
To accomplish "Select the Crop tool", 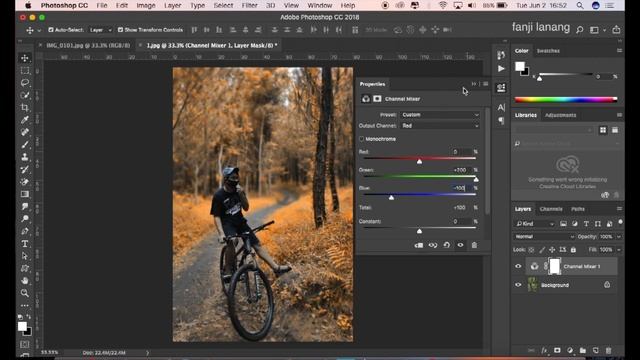I will coord(25,108).
